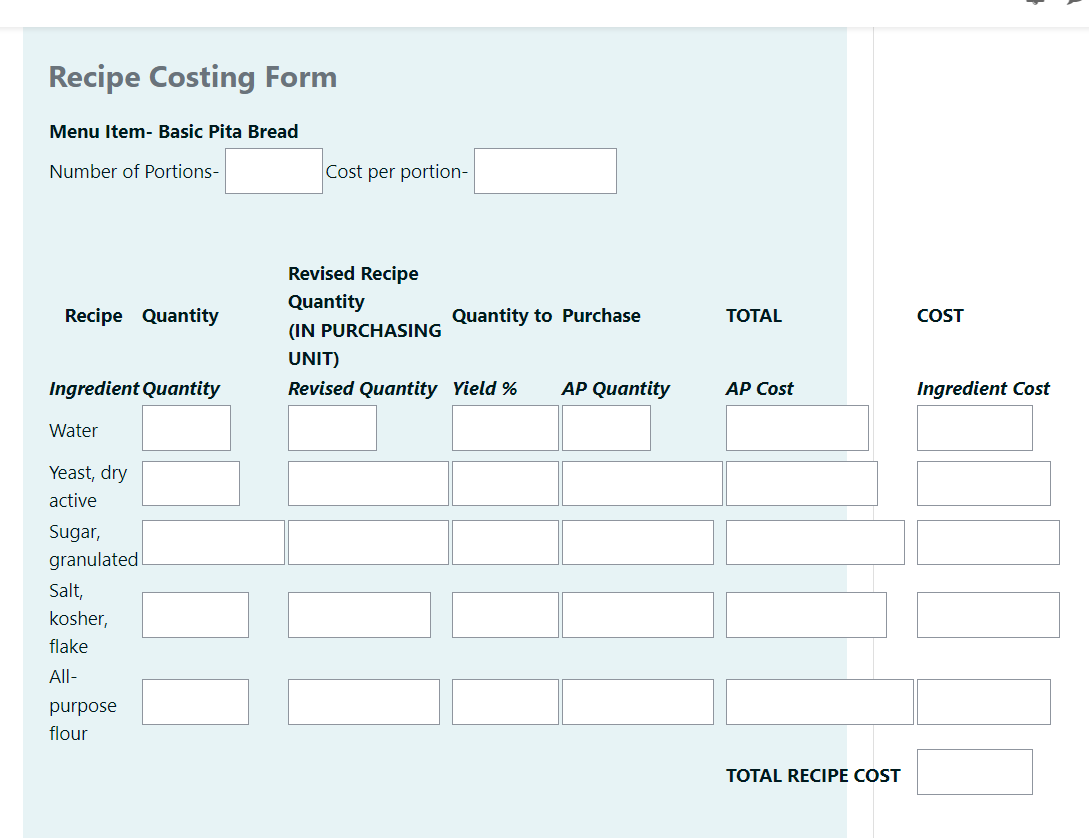Select the Quantity field for All-purpose flour

pyautogui.click(x=195, y=701)
